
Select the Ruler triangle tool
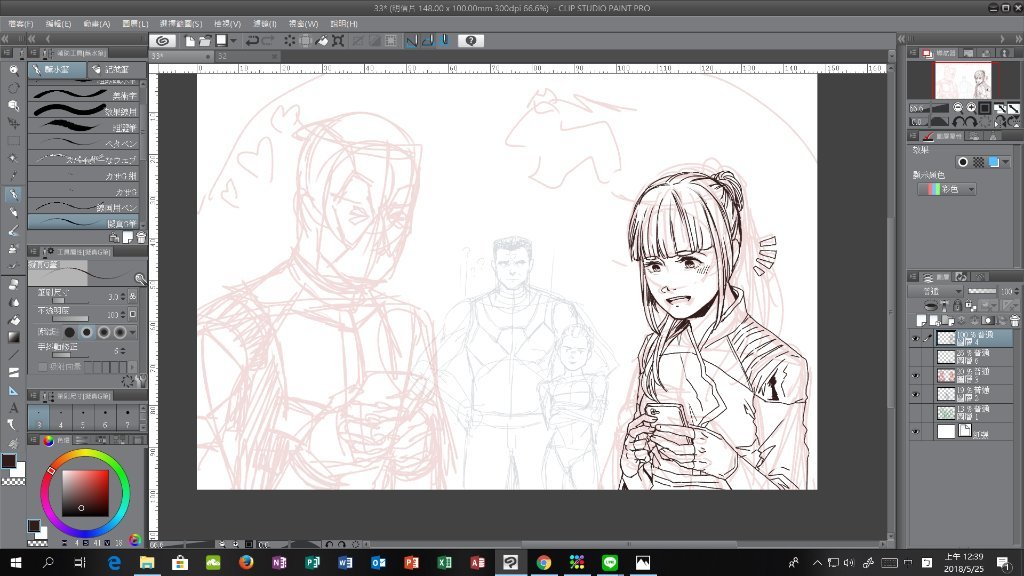click(x=13, y=391)
